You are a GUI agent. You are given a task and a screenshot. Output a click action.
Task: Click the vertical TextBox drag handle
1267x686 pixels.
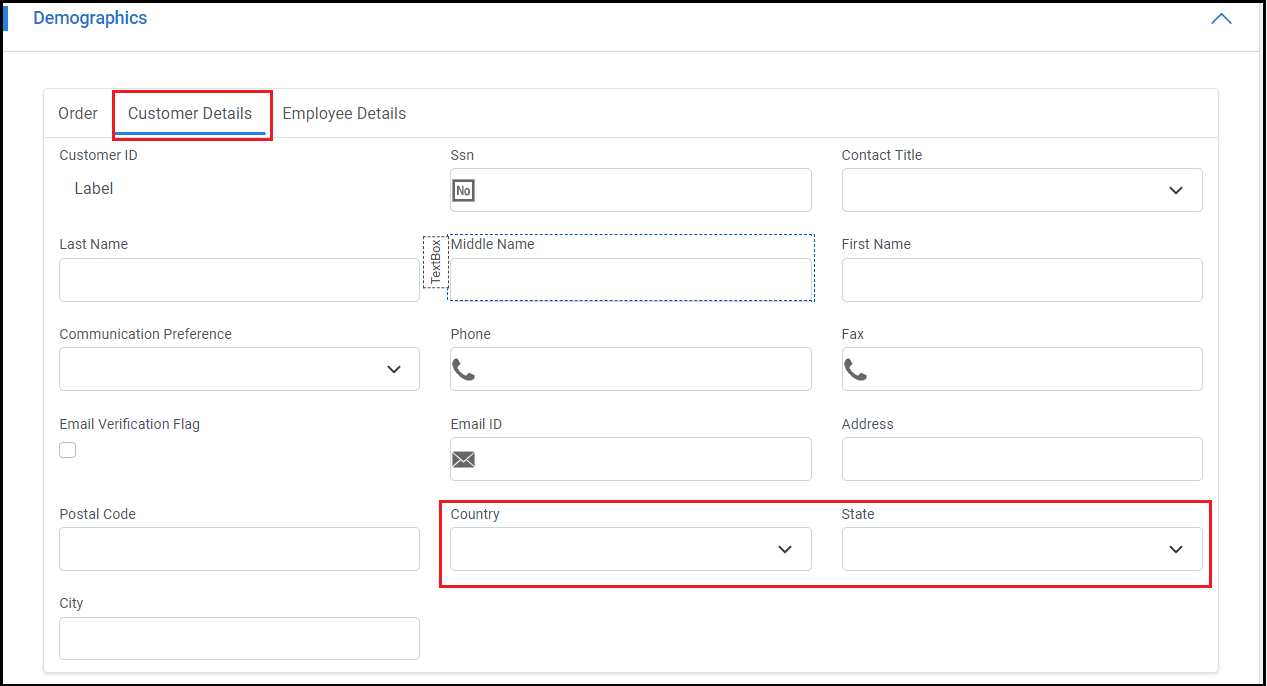[435, 262]
